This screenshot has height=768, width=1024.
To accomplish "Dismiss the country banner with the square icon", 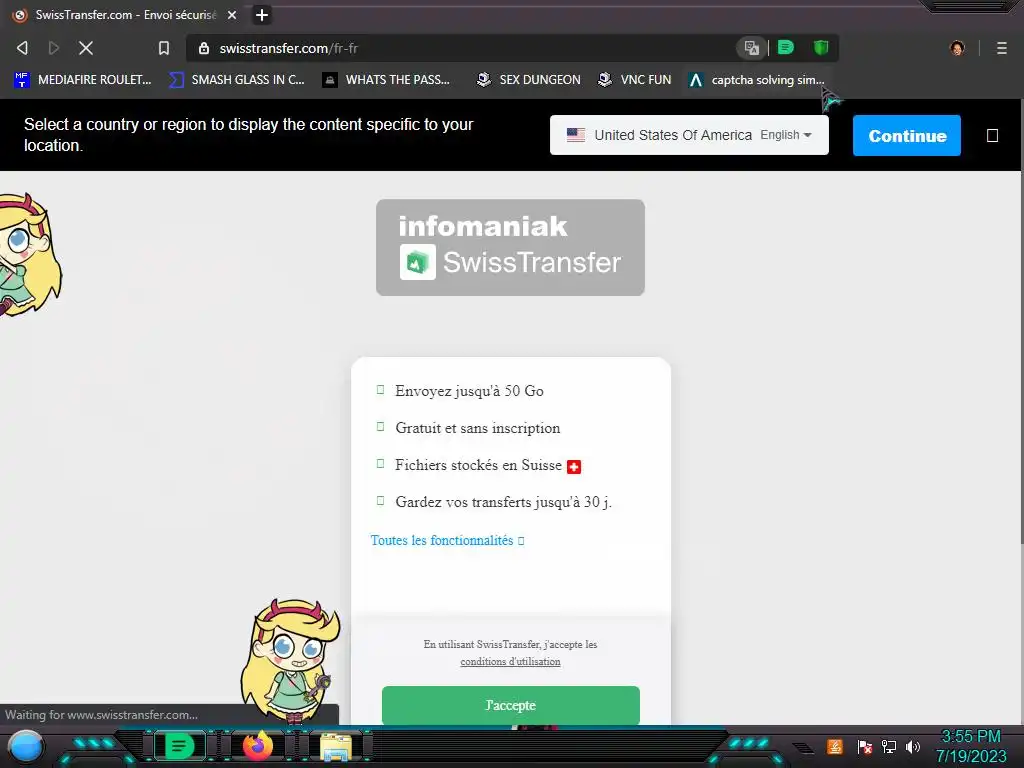I will tap(992, 135).
